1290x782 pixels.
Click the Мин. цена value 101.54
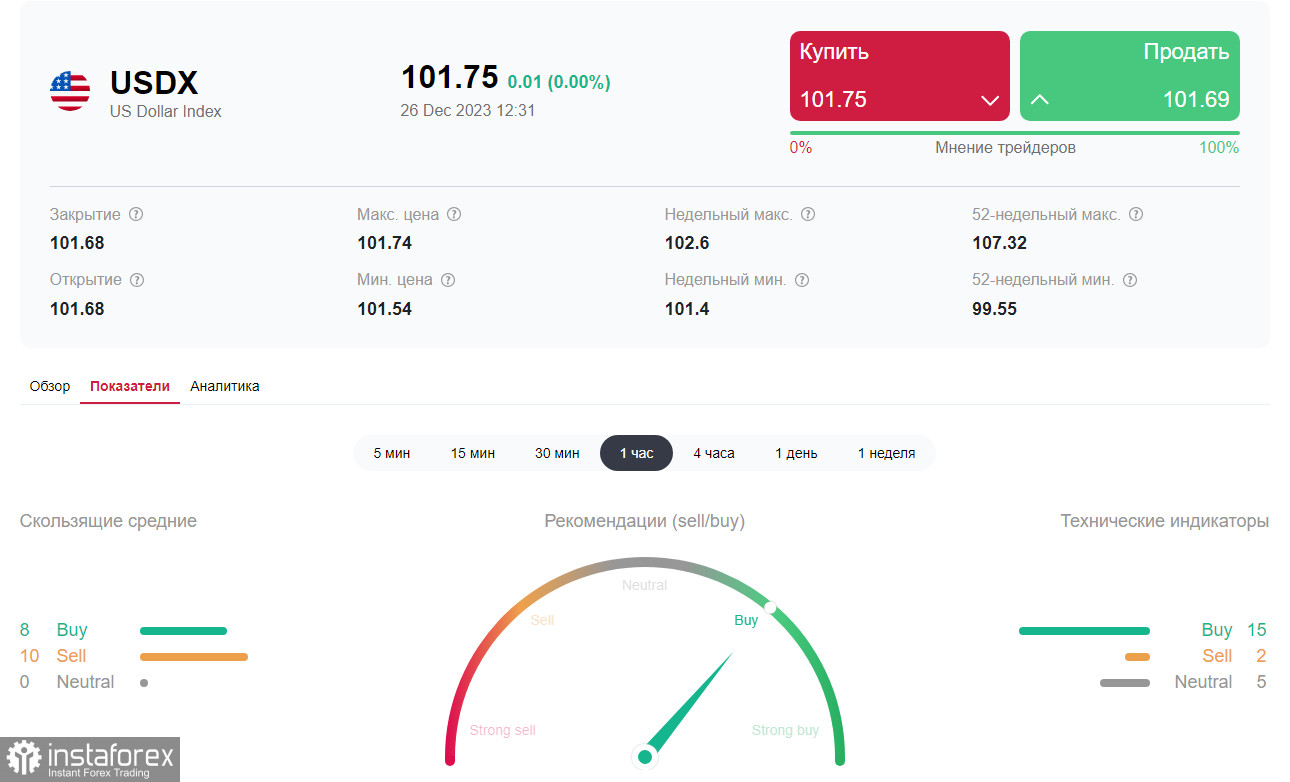pyautogui.click(x=385, y=309)
